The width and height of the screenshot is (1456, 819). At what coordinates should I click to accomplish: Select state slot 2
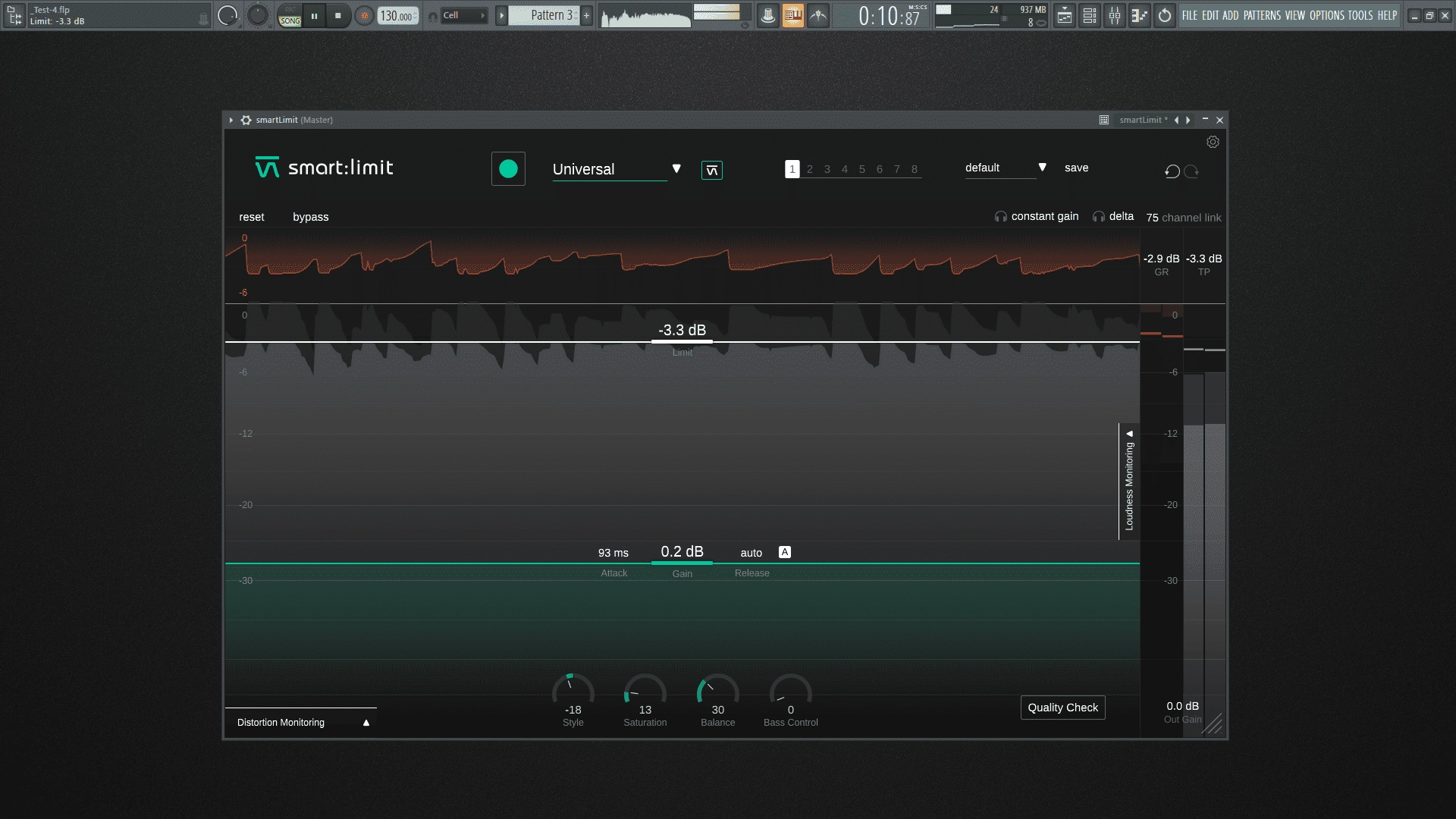point(810,169)
